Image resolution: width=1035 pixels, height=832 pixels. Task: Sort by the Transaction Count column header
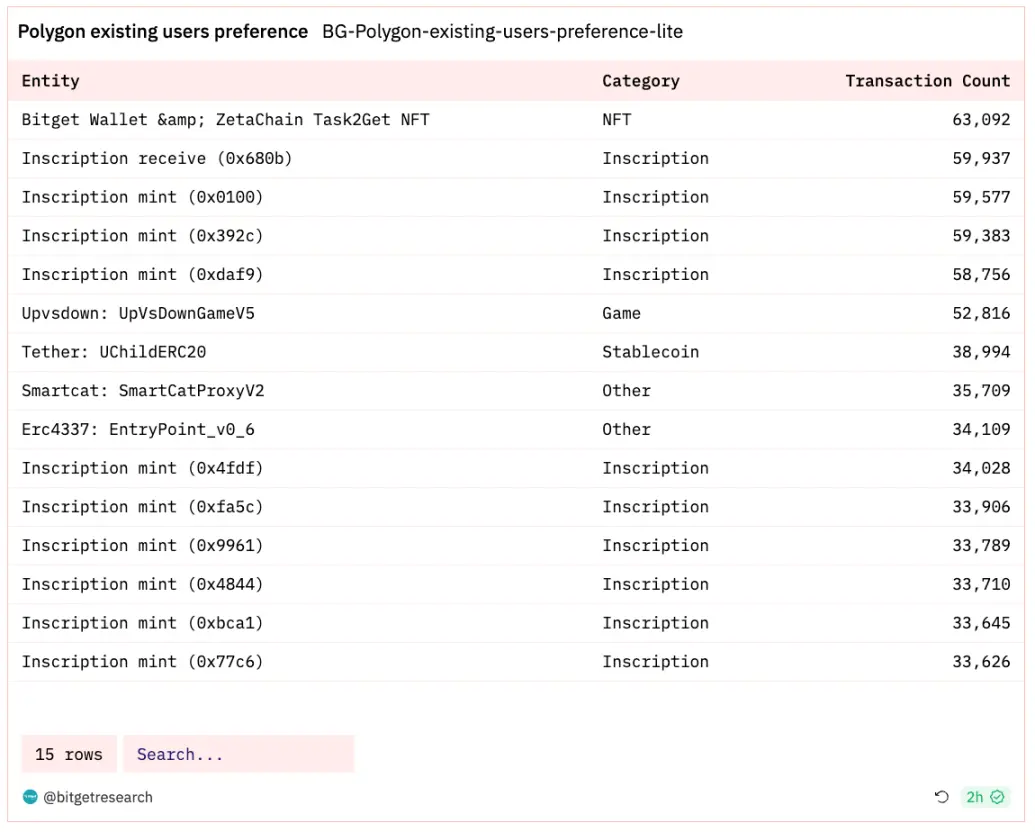point(927,81)
